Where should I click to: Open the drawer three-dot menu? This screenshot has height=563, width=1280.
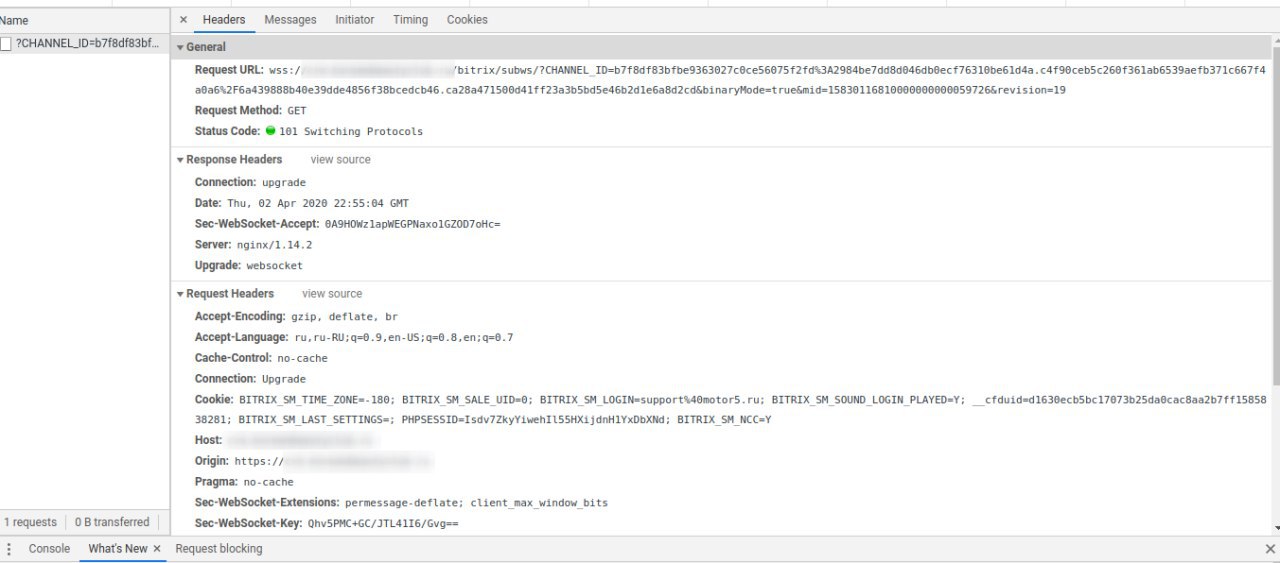click(10, 549)
